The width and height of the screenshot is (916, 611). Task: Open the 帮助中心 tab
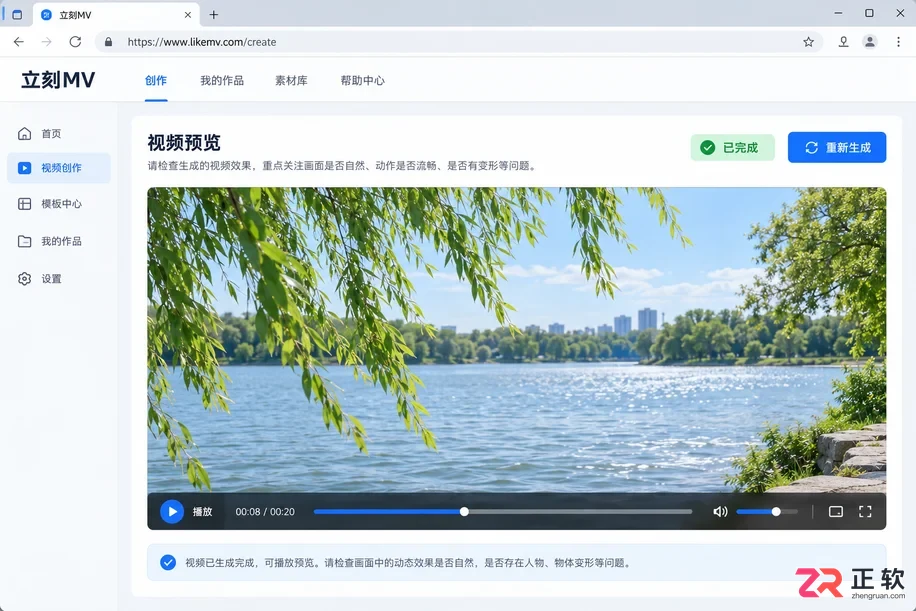pyautogui.click(x=362, y=81)
